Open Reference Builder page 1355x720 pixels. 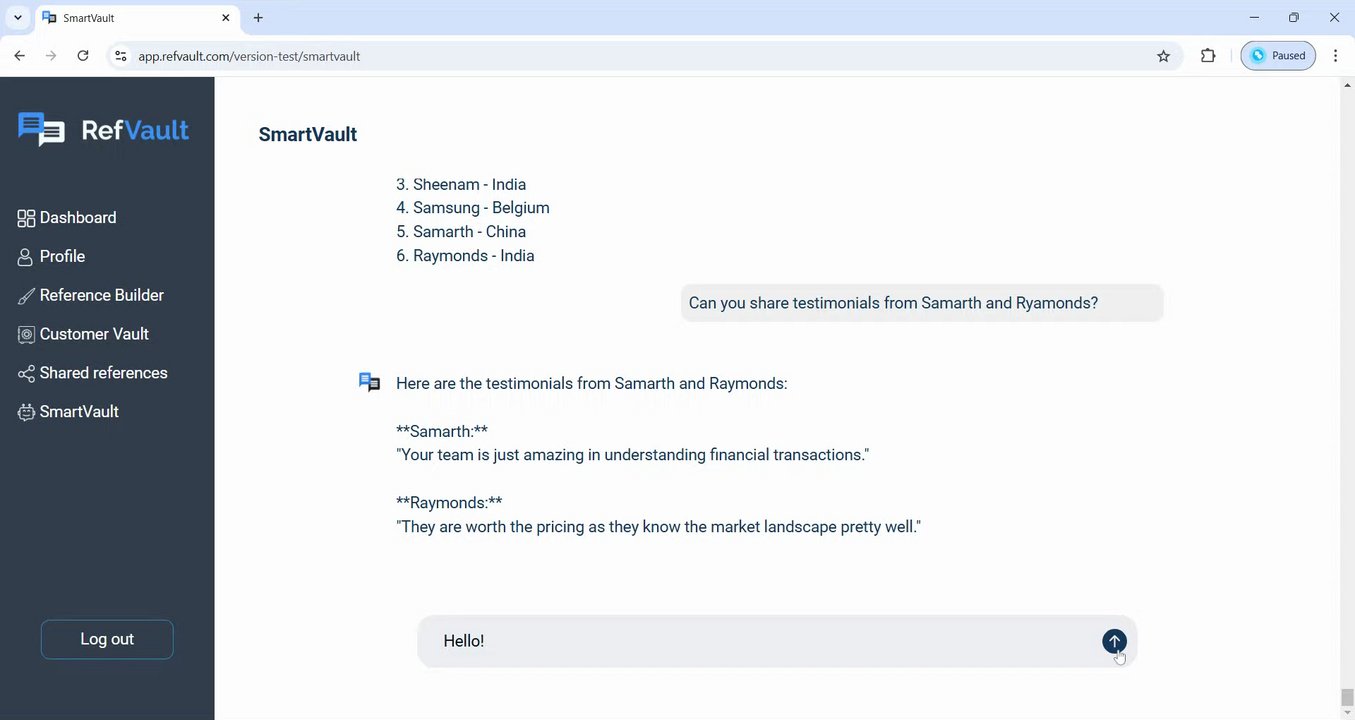click(x=90, y=296)
